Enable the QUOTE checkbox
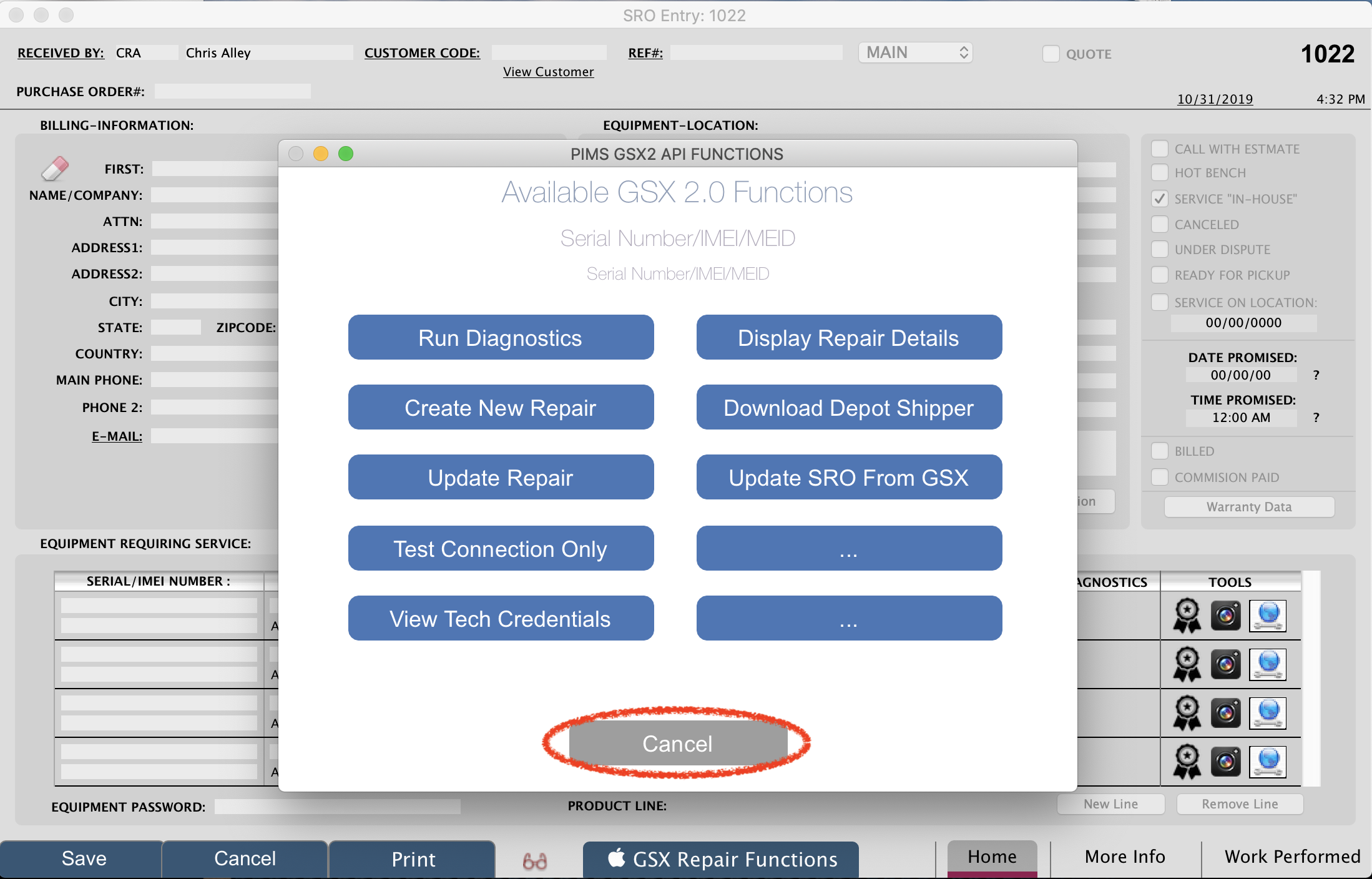 [x=1051, y=54]
